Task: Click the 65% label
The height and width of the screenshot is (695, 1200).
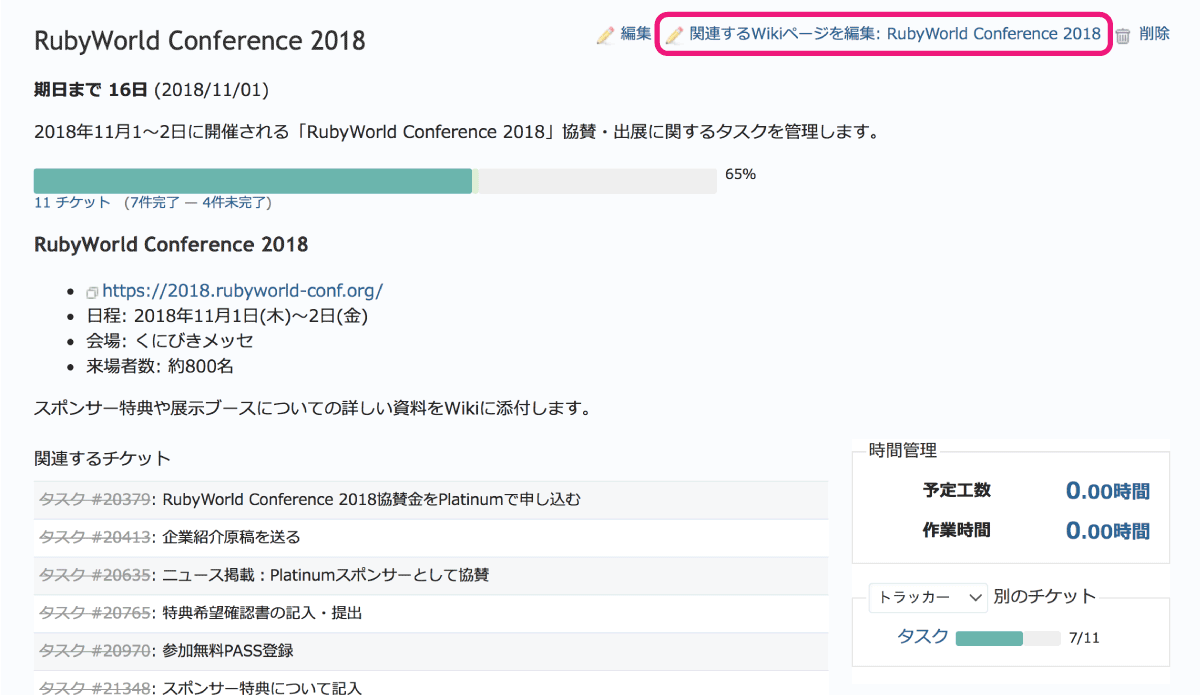Action: pyautogui.click(x=740, y=174)
